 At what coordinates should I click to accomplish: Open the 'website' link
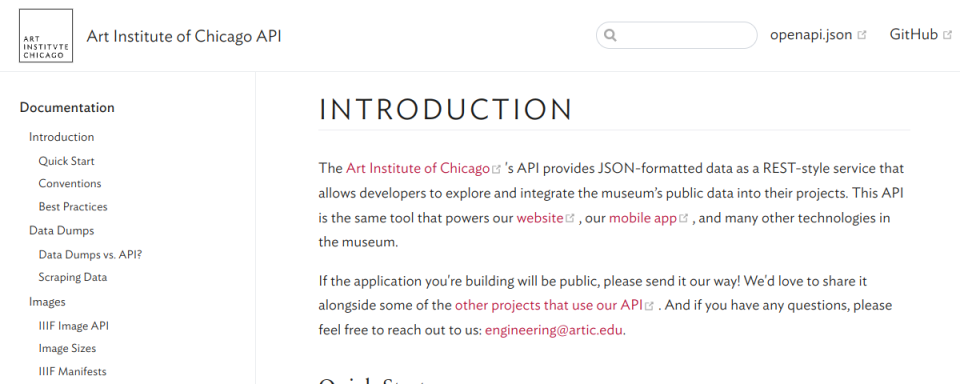click(539, 218)
